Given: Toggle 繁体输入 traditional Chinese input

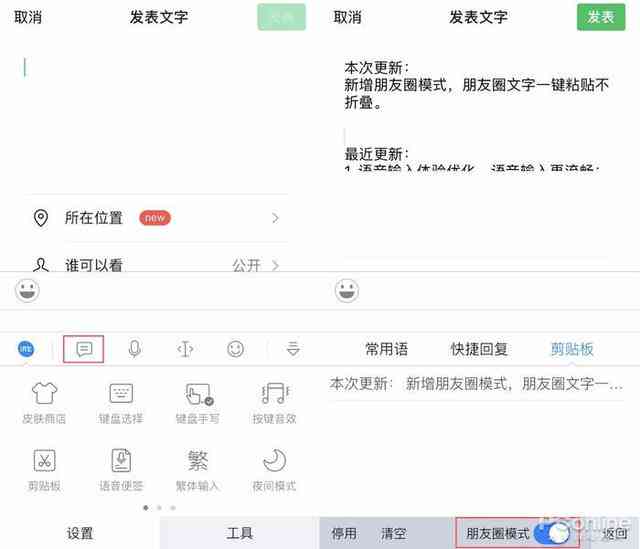Looking at the screenshot, I should 198,469.
